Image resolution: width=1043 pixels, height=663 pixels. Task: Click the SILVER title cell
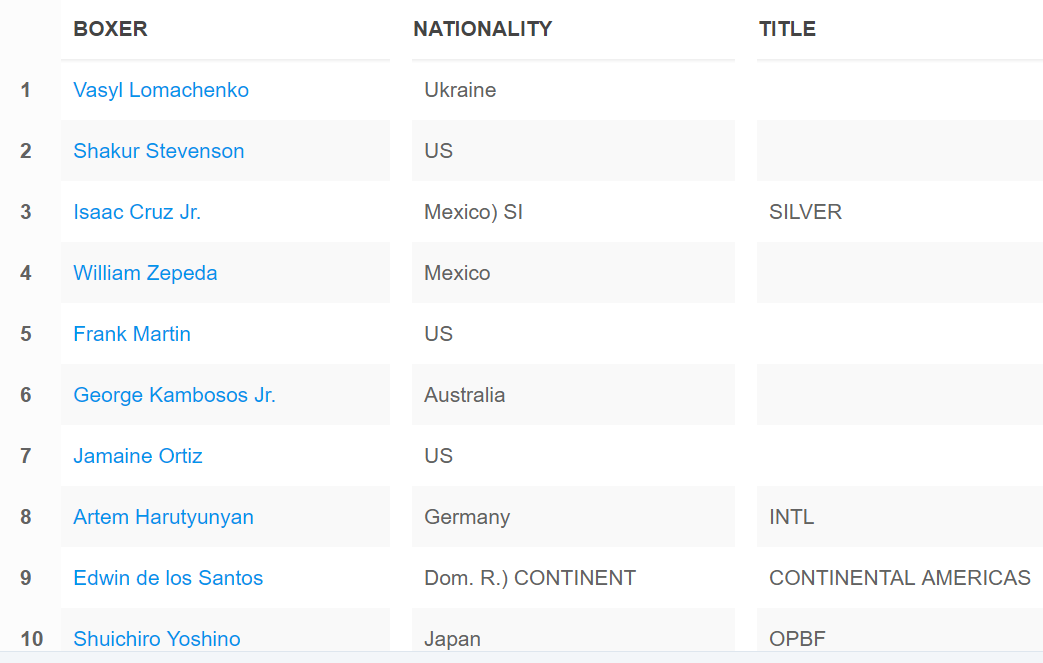pyautogui.click(x=805, y=212)
